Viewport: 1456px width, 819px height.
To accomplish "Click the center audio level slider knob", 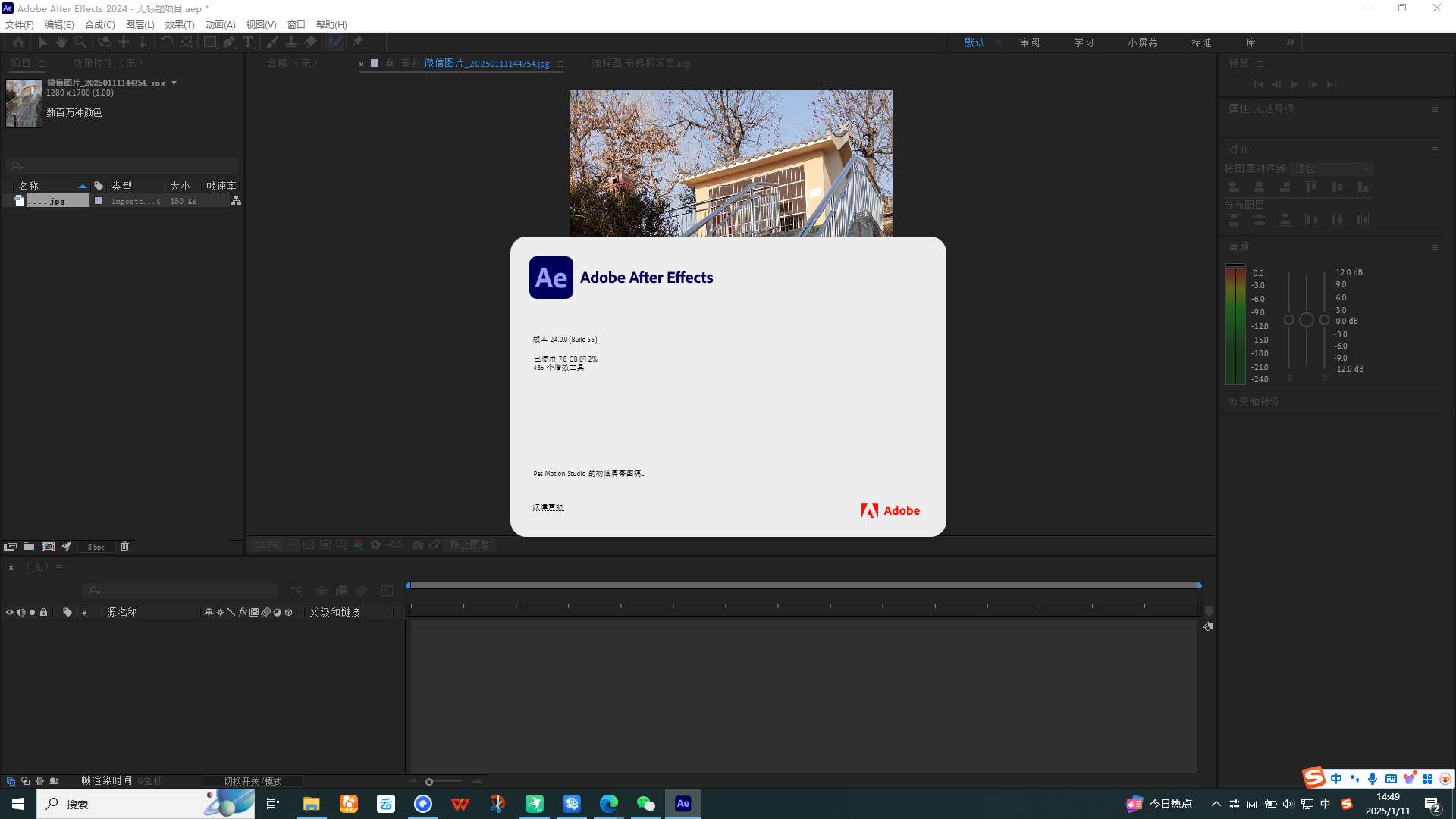I will tap(1306, 320).
